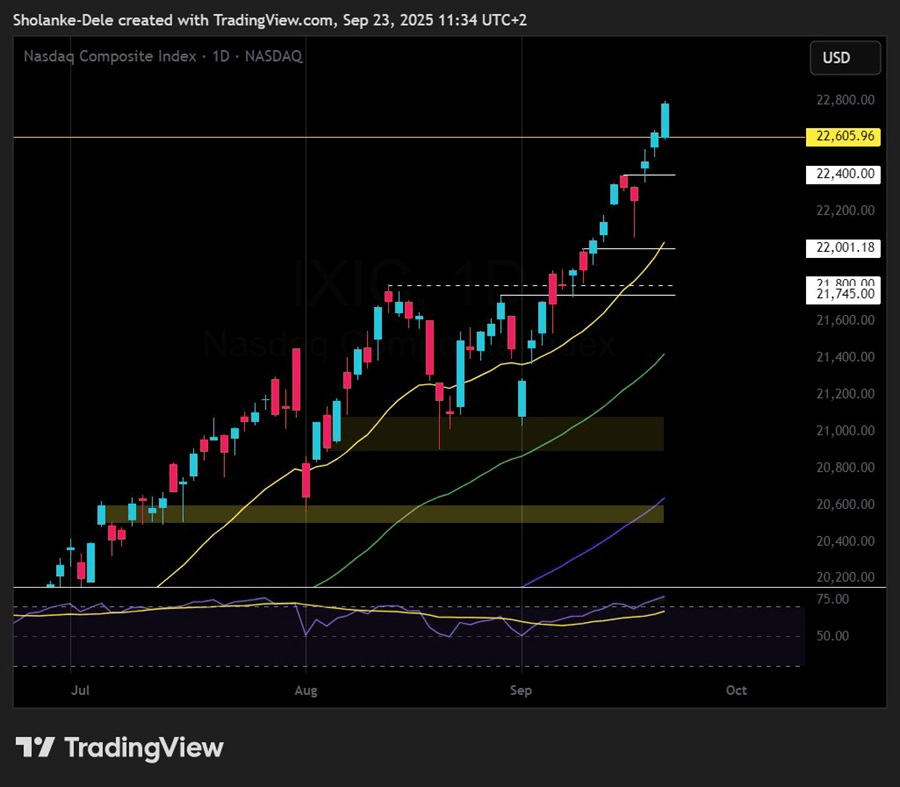This screenshot has height=787, width=900.
Task: Click the 20,200.00 axis value
Action: click(x=845, y=577)
